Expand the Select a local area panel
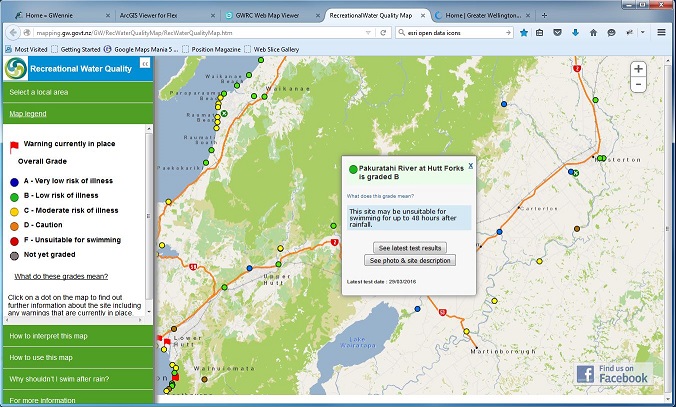 click(78, 92)
